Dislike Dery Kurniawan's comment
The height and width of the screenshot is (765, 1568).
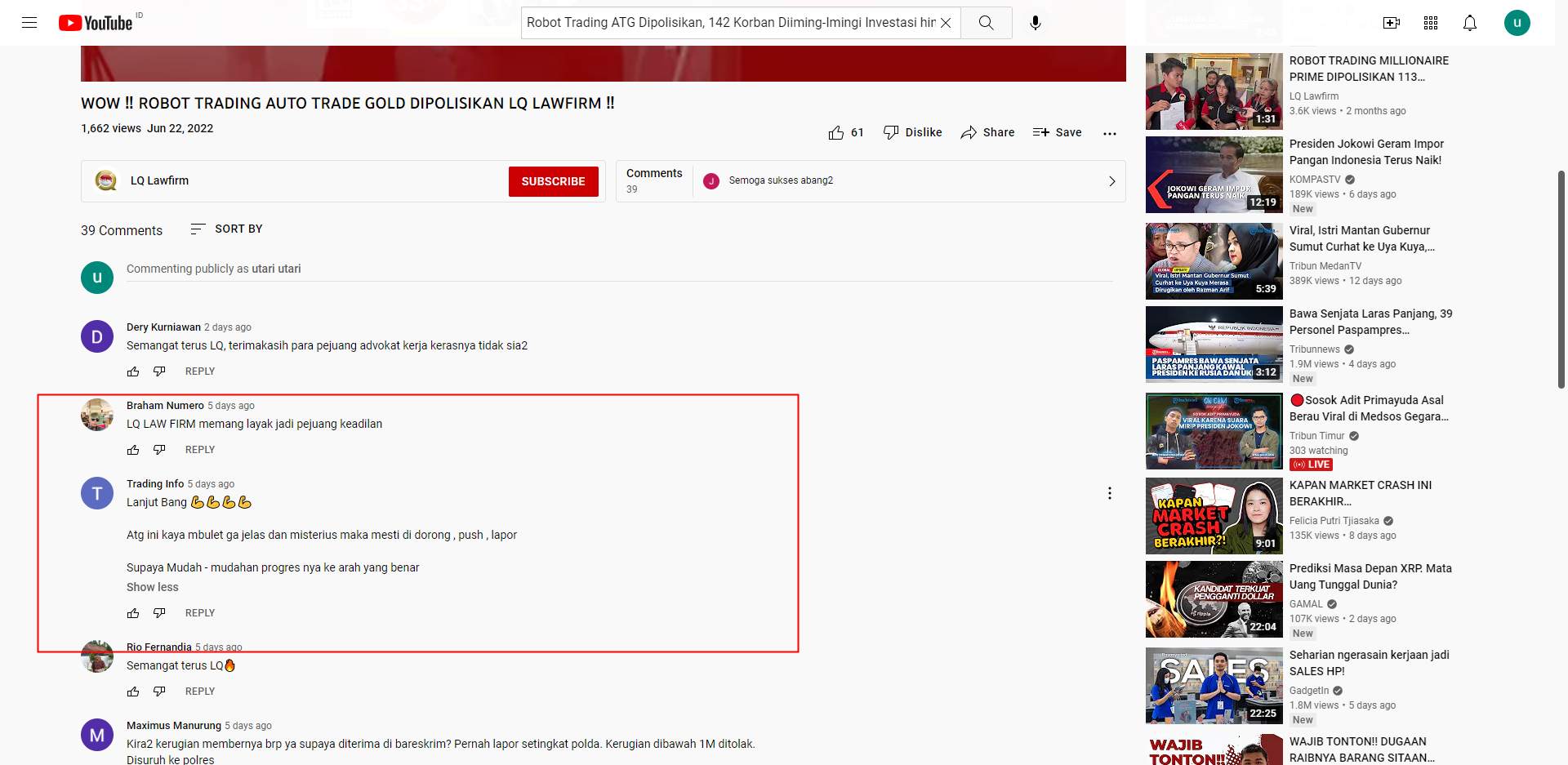[x=159, y=371]
